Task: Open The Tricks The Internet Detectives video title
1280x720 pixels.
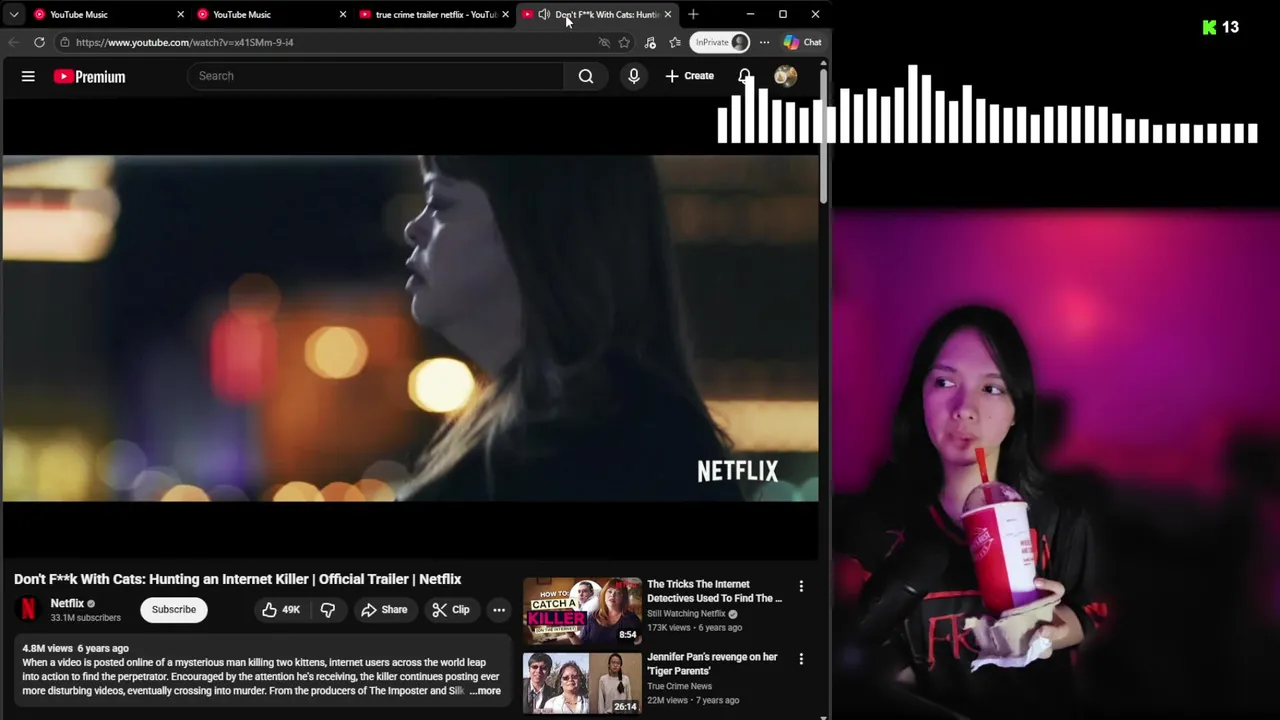Action: click(714, 591)
